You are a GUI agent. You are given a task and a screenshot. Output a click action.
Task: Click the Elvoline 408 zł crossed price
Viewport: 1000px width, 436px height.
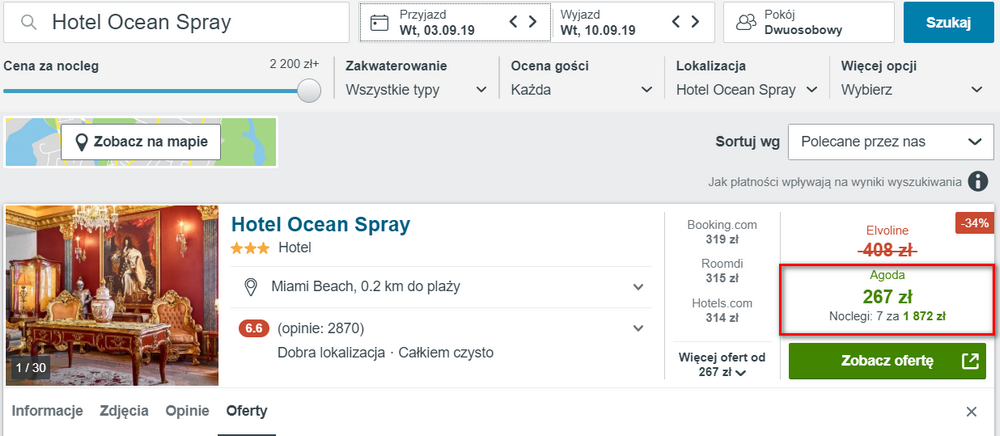[887, 242]
